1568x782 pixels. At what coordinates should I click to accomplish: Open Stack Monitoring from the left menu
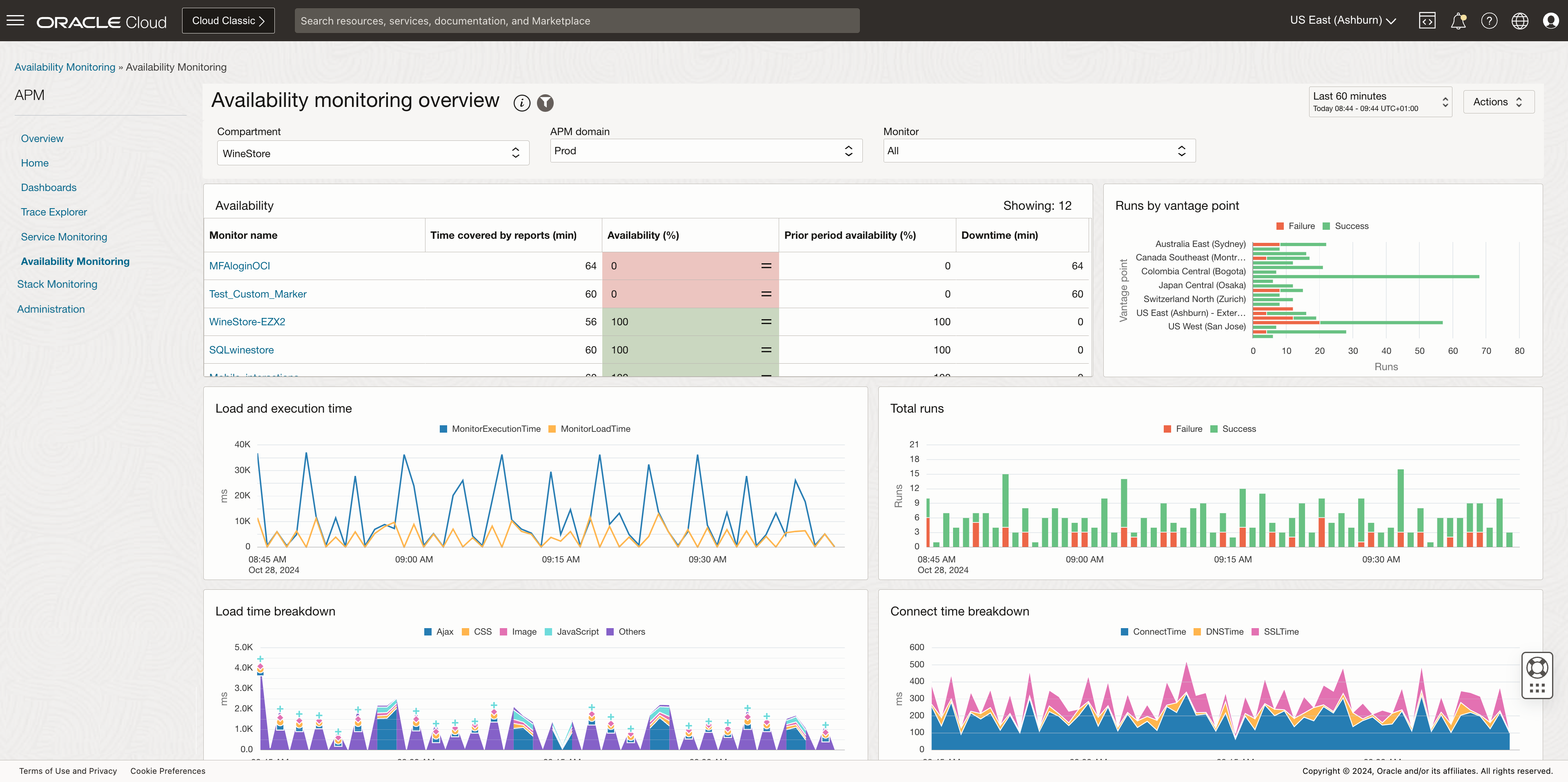tap(57, 284)
